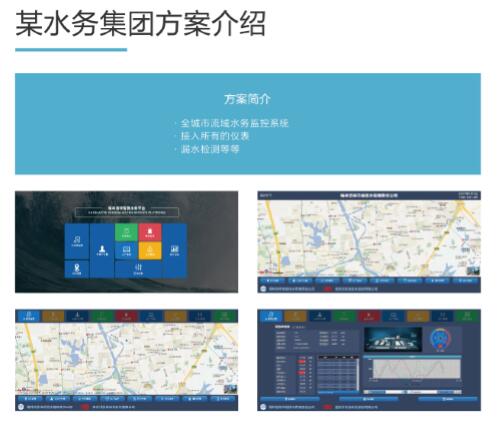Click the red tab in the dashboard top bar

click(x=369, y=316)
